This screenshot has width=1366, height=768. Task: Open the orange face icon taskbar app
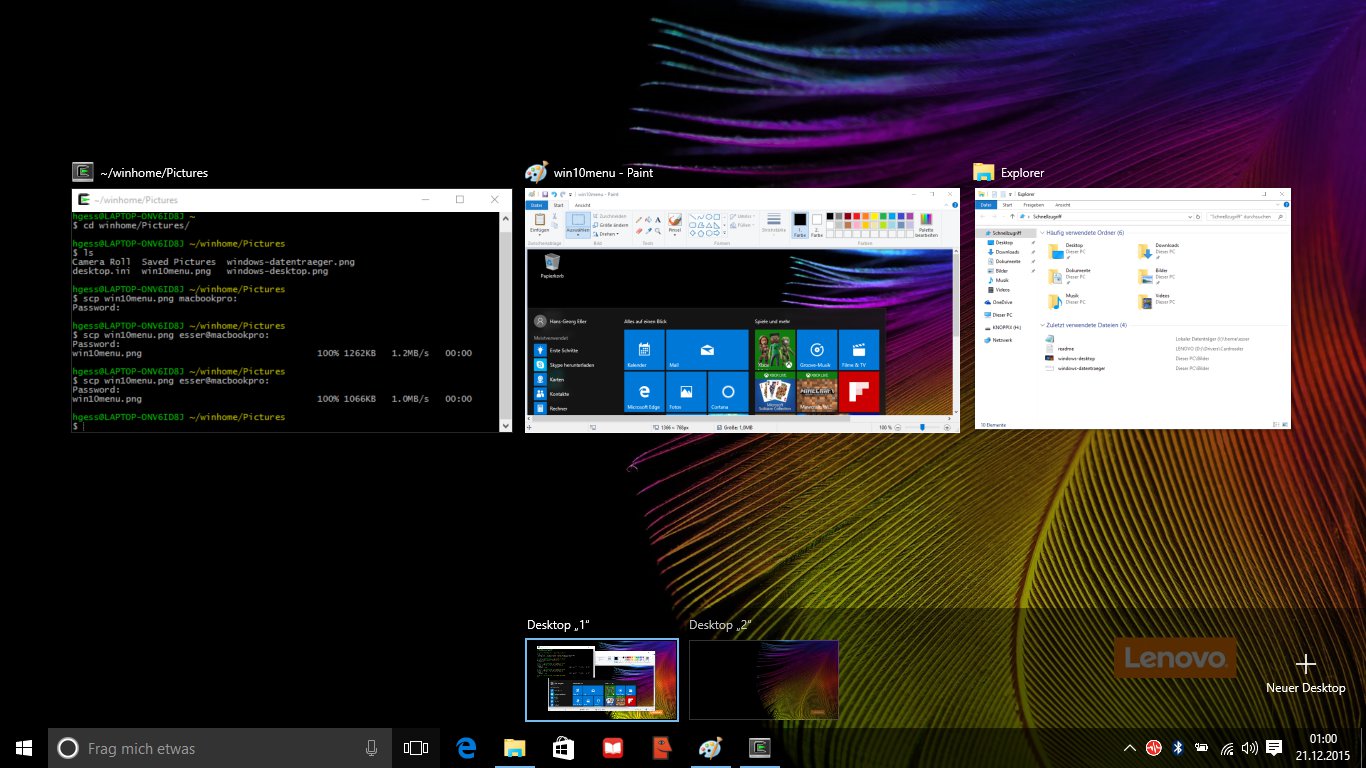[x=660, y=747]
